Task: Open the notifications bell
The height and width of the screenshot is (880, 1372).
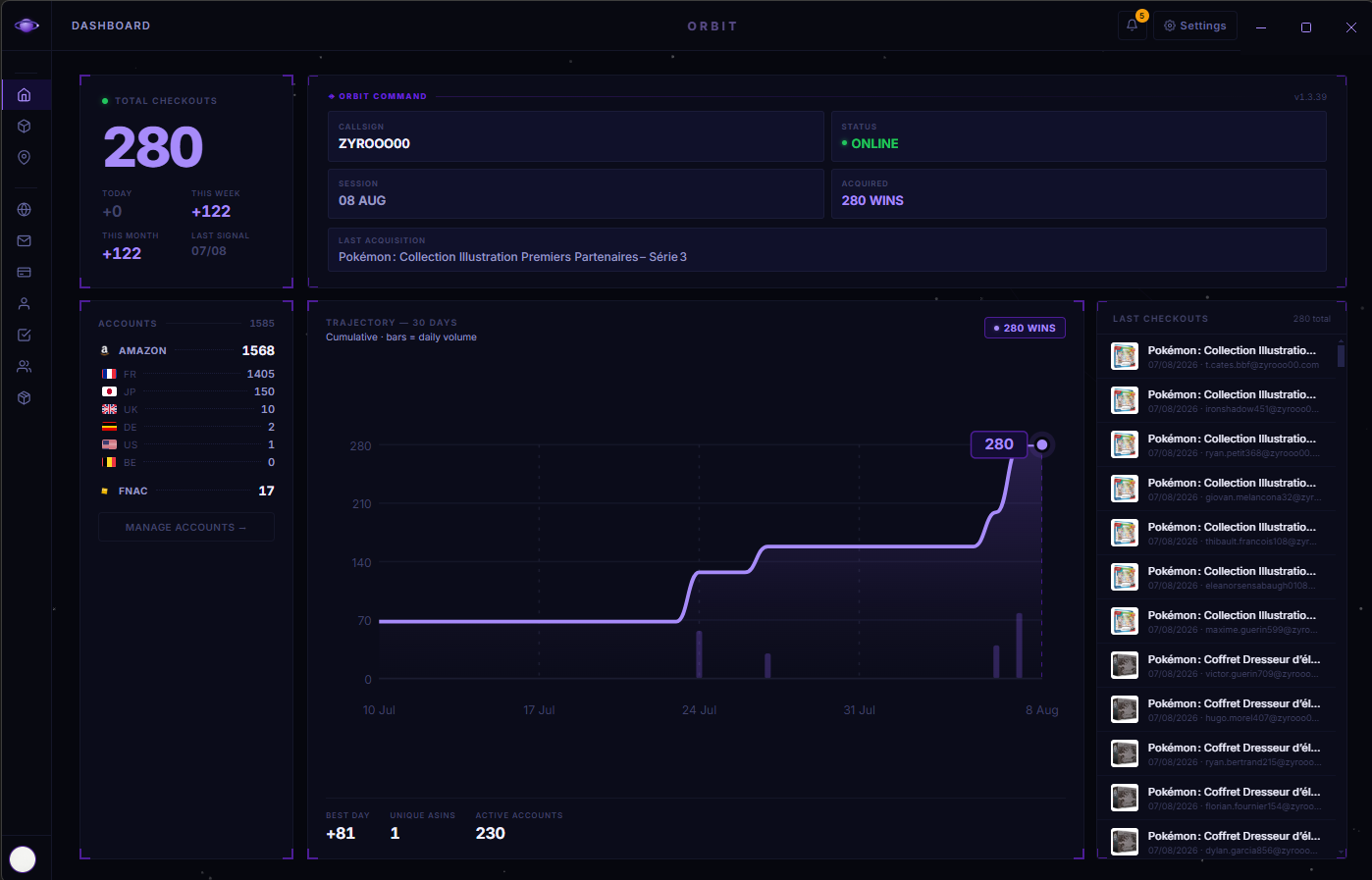Action: pos(1132,26)
